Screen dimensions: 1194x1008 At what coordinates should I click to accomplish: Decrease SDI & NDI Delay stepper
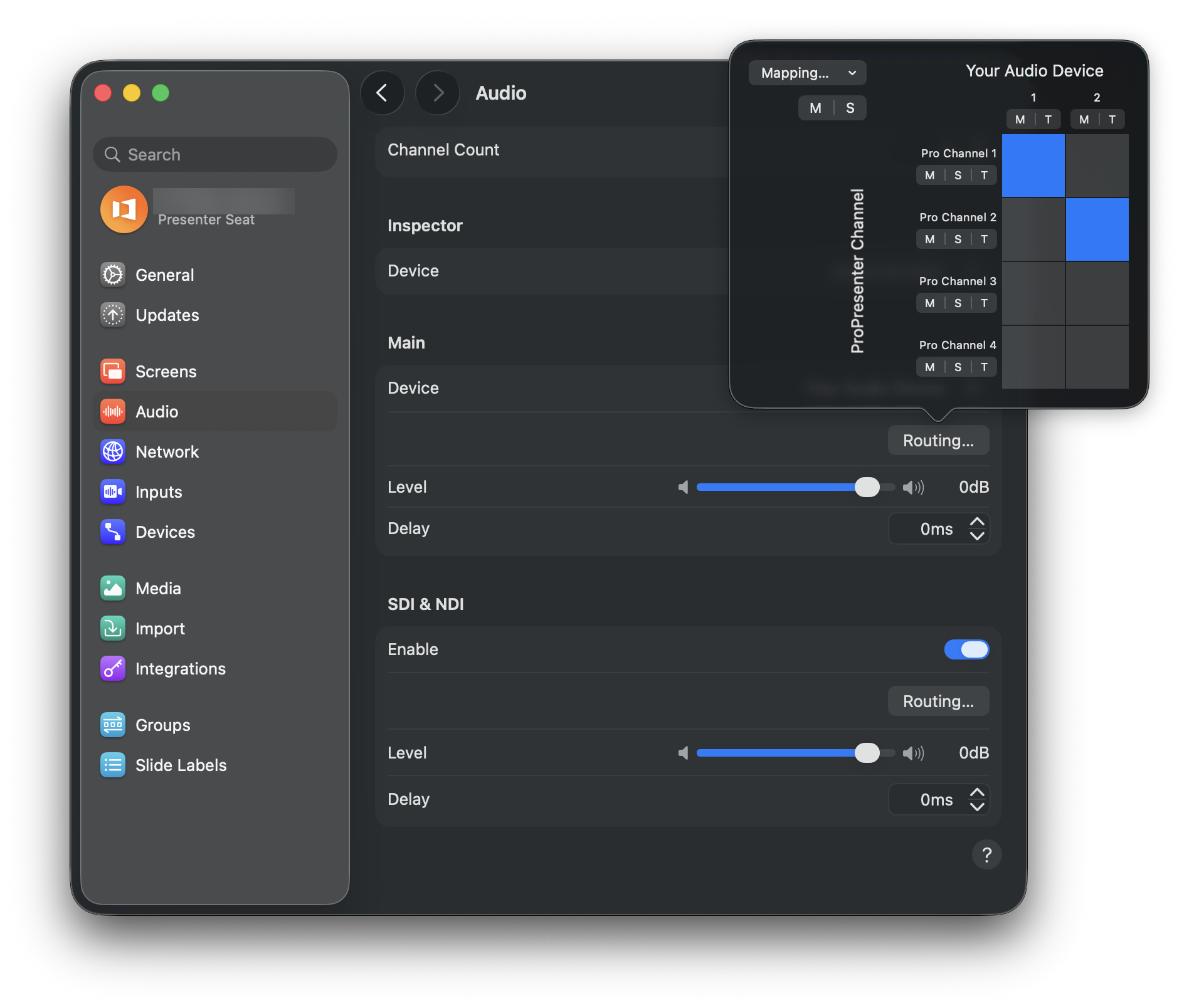[x=977, y=807]
